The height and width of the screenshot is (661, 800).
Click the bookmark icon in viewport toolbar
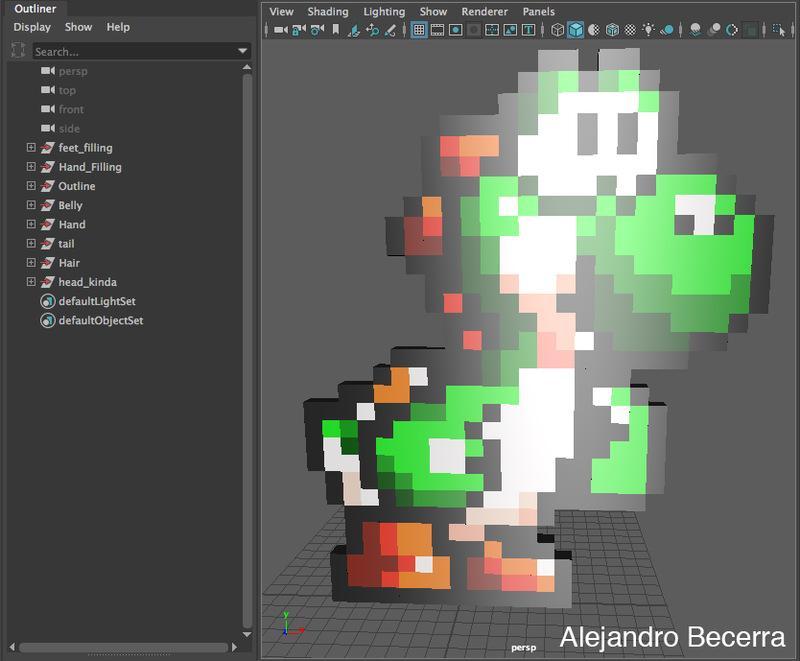point(336,30)
